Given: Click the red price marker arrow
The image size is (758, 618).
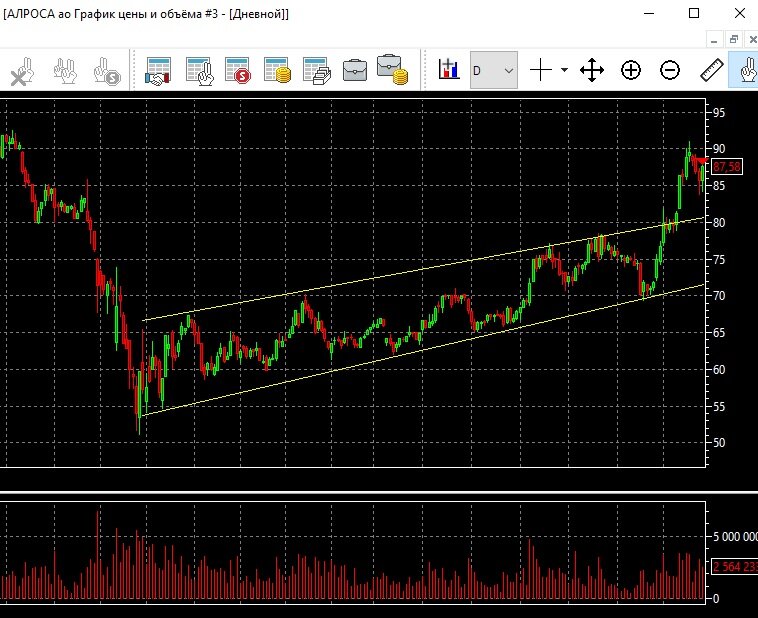Looking at the screenshot, I should pos(701,162).
